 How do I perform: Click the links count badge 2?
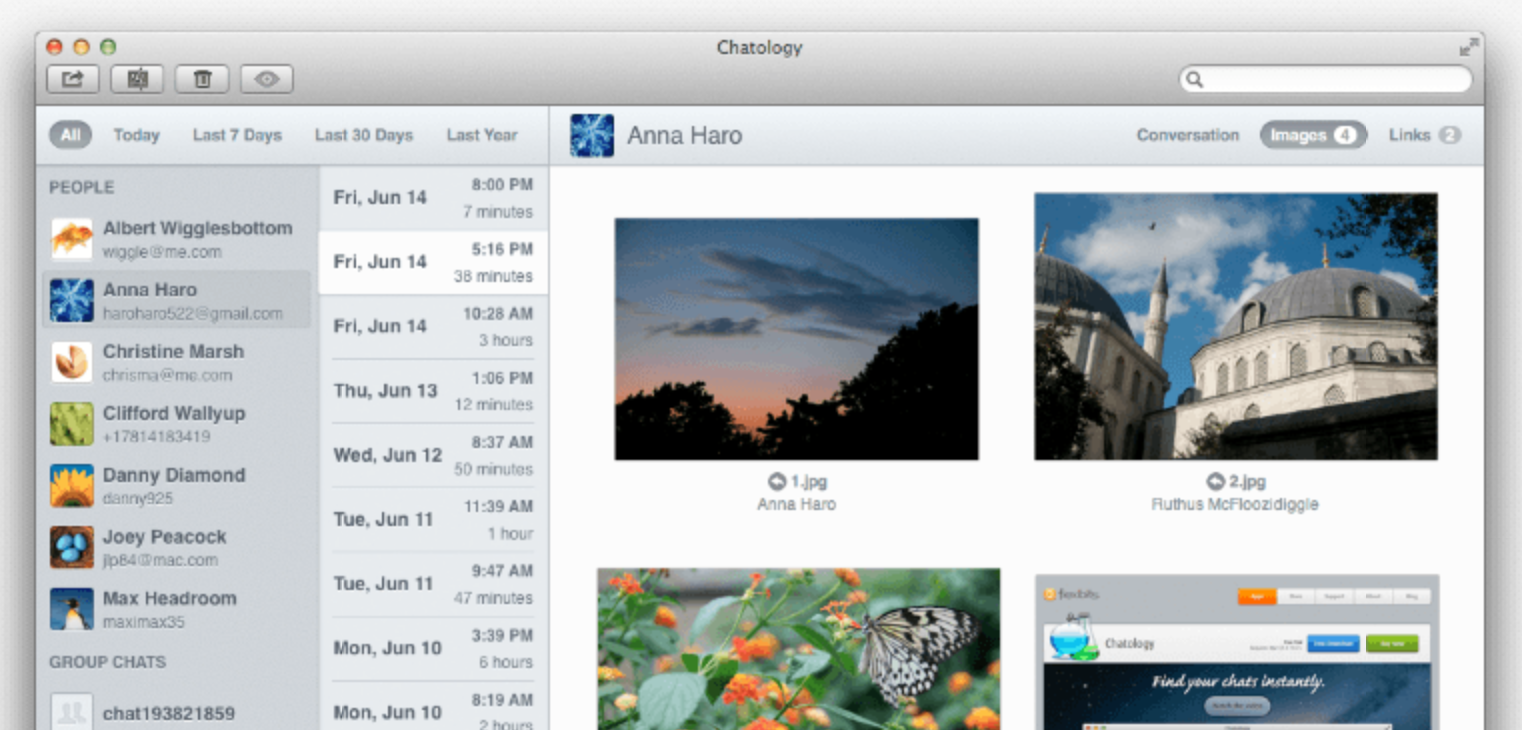(x=1450, y=135)
